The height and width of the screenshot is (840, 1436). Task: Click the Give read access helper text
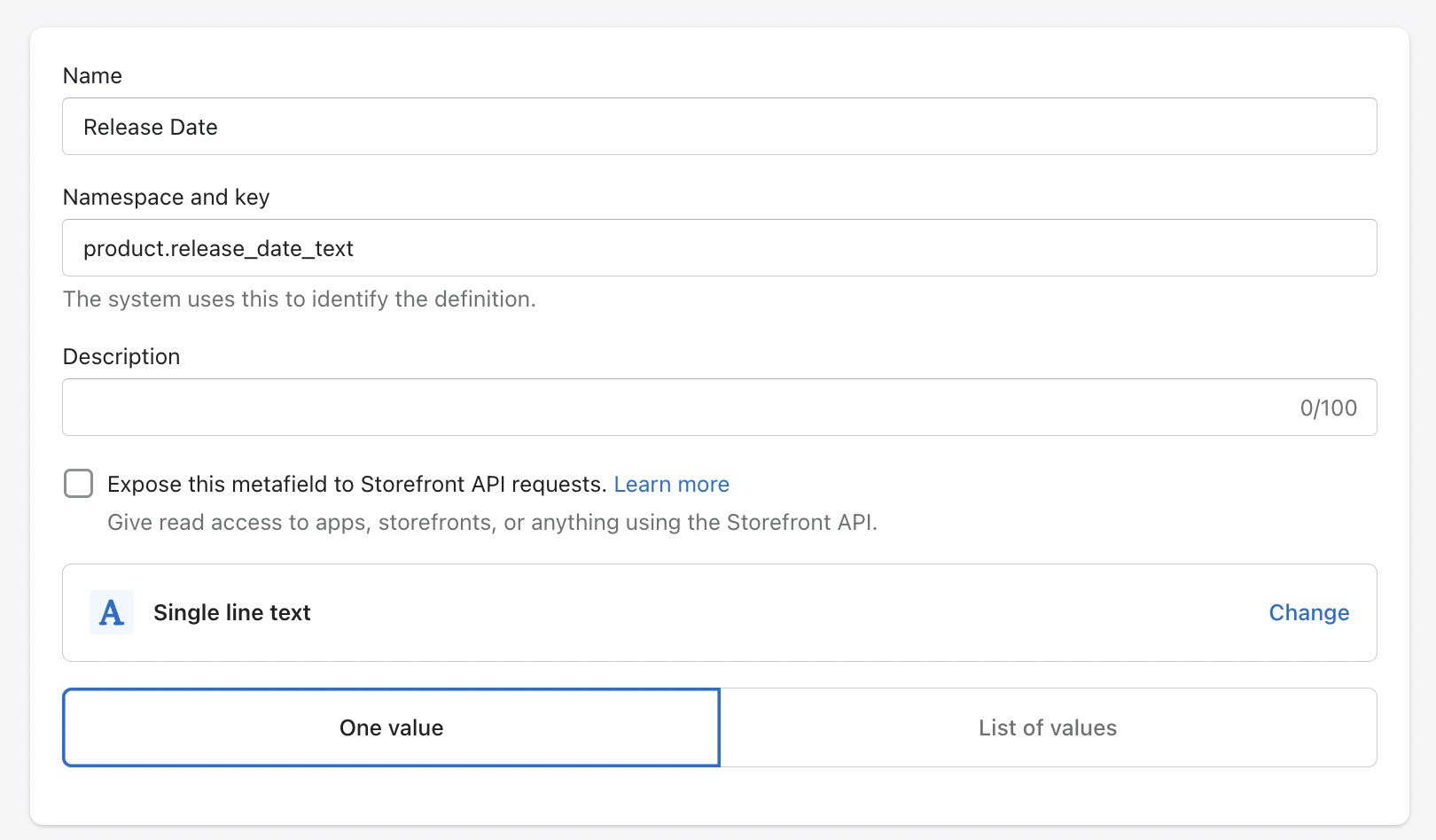tap(492, 523)
